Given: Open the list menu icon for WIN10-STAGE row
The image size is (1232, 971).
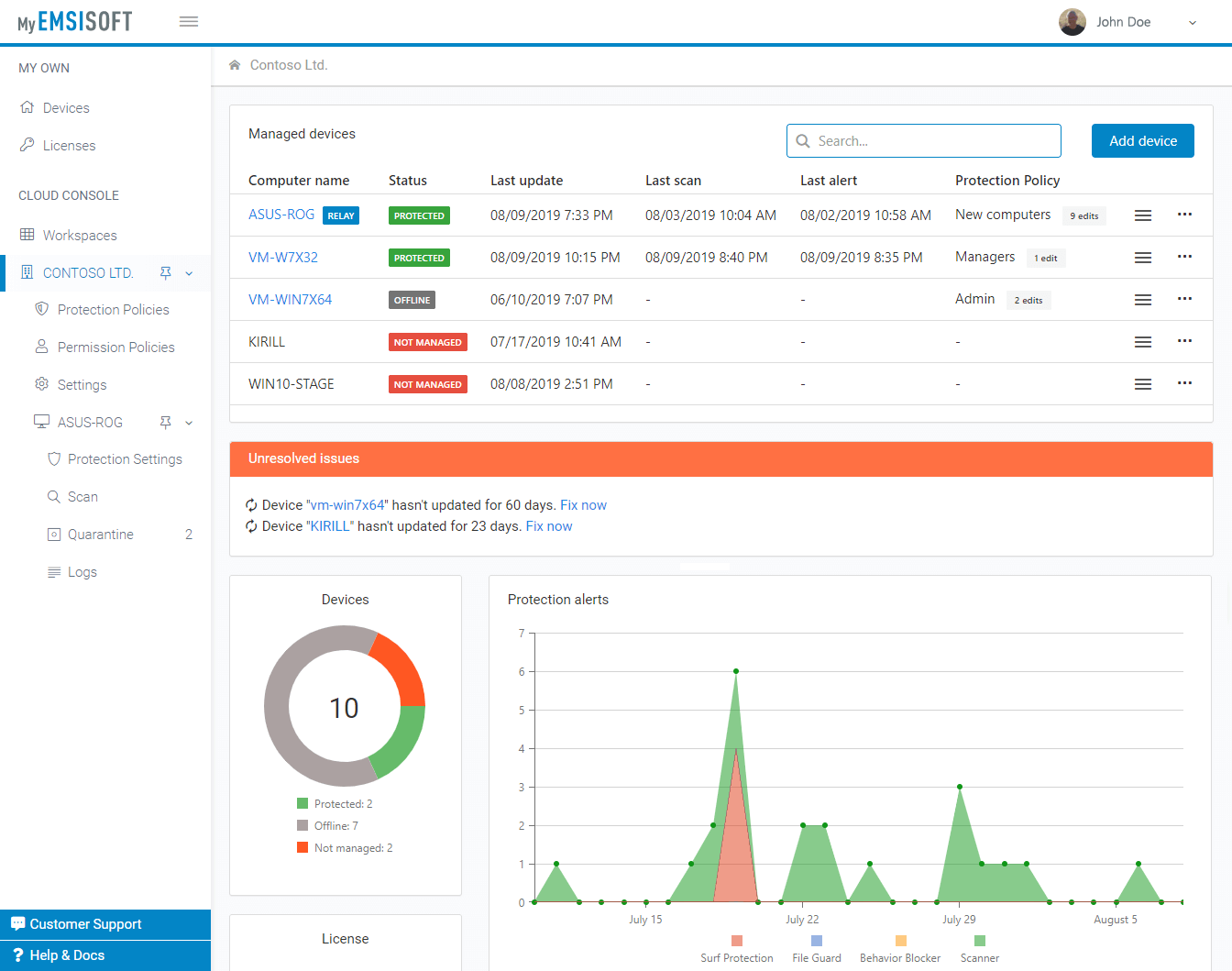Looking at the screenshot, I should coord(1143,384).
